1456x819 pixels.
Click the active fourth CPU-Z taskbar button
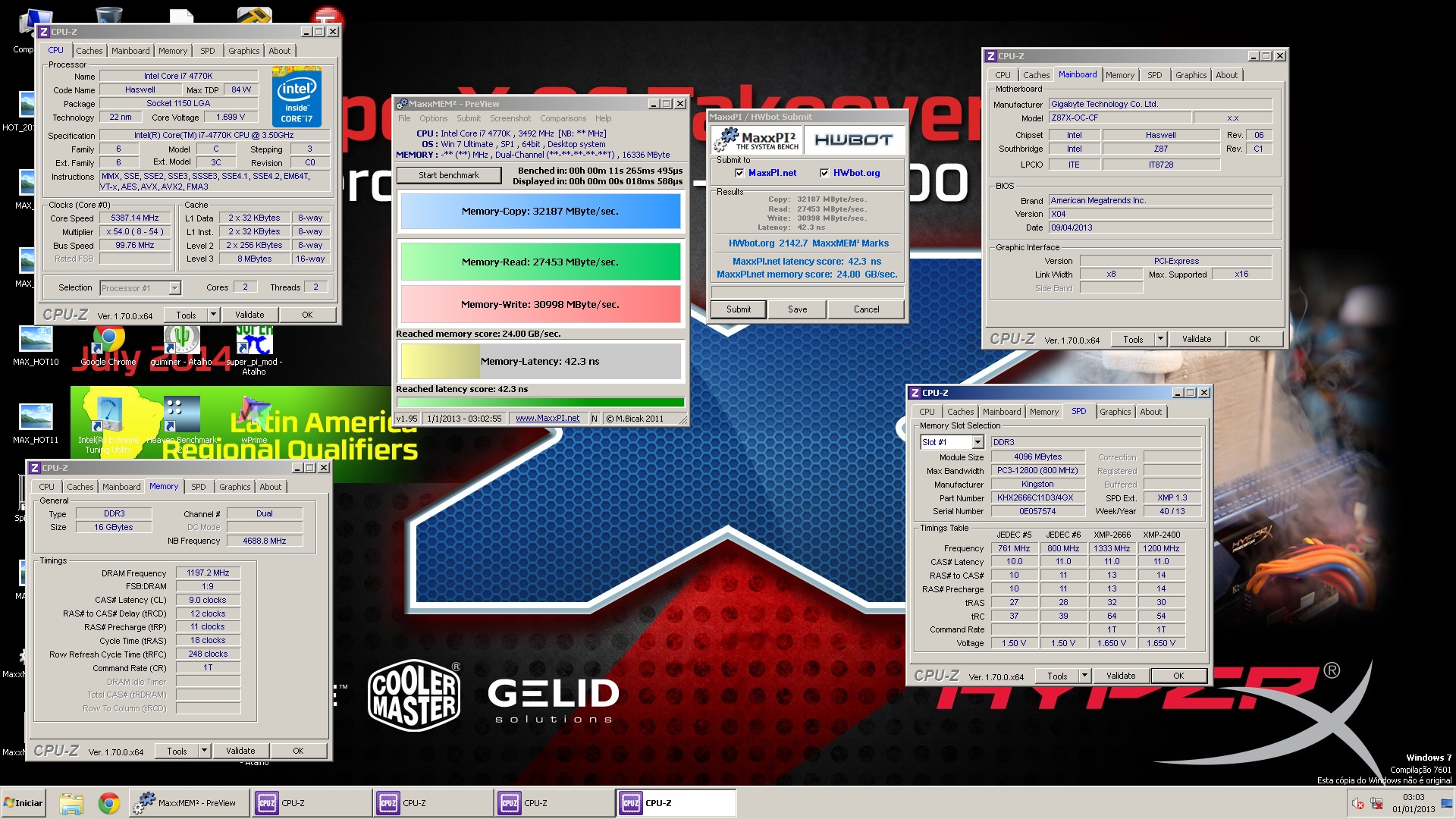click(x=675, y=803)
